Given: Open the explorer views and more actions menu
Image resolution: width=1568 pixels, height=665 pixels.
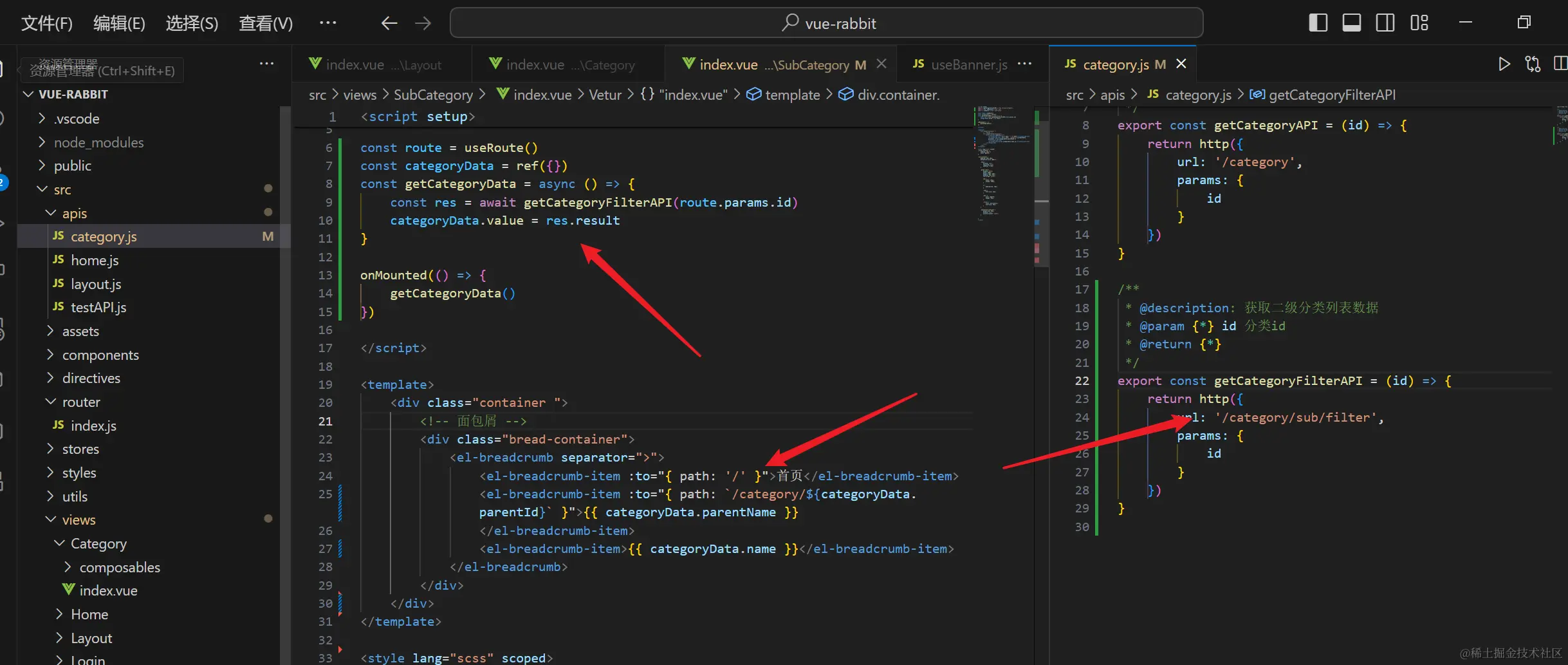Looking at the screenshot, I should tap(266, 64).
